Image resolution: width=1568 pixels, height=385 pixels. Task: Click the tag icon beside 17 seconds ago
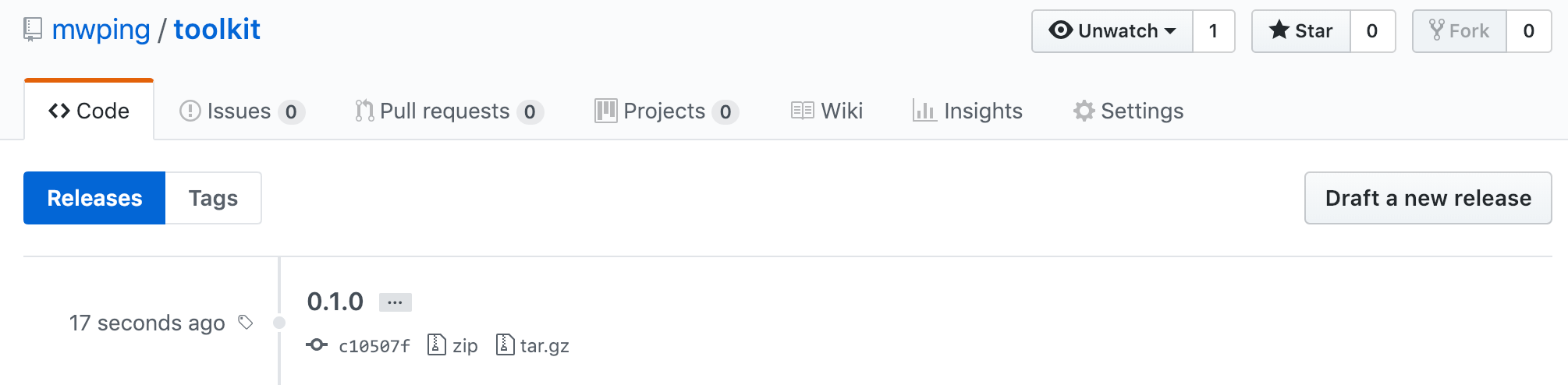(246, 322)
